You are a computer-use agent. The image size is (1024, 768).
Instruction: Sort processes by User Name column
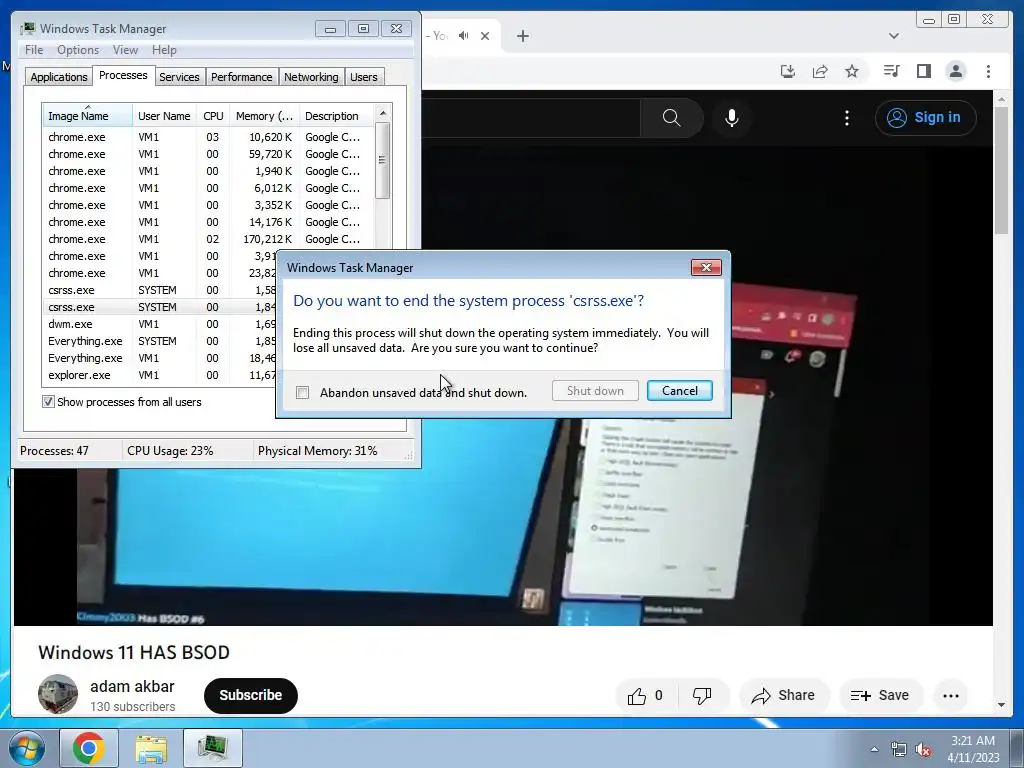click(x=164, y=116)
